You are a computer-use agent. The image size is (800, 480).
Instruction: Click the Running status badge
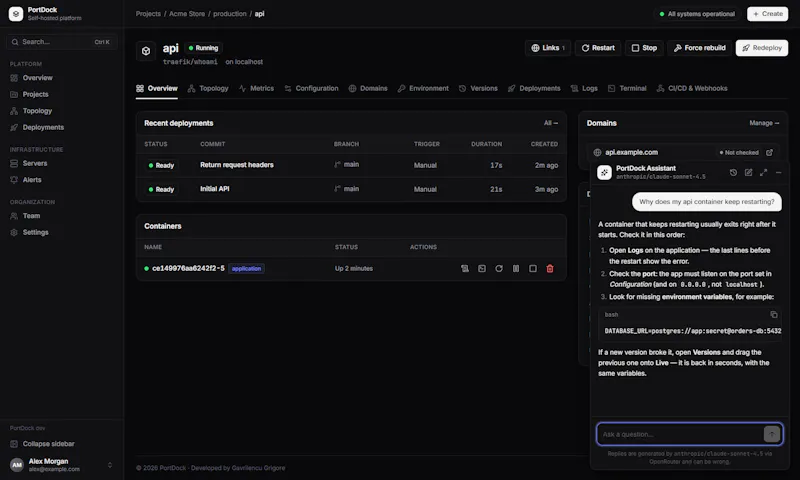click(203, 48)
